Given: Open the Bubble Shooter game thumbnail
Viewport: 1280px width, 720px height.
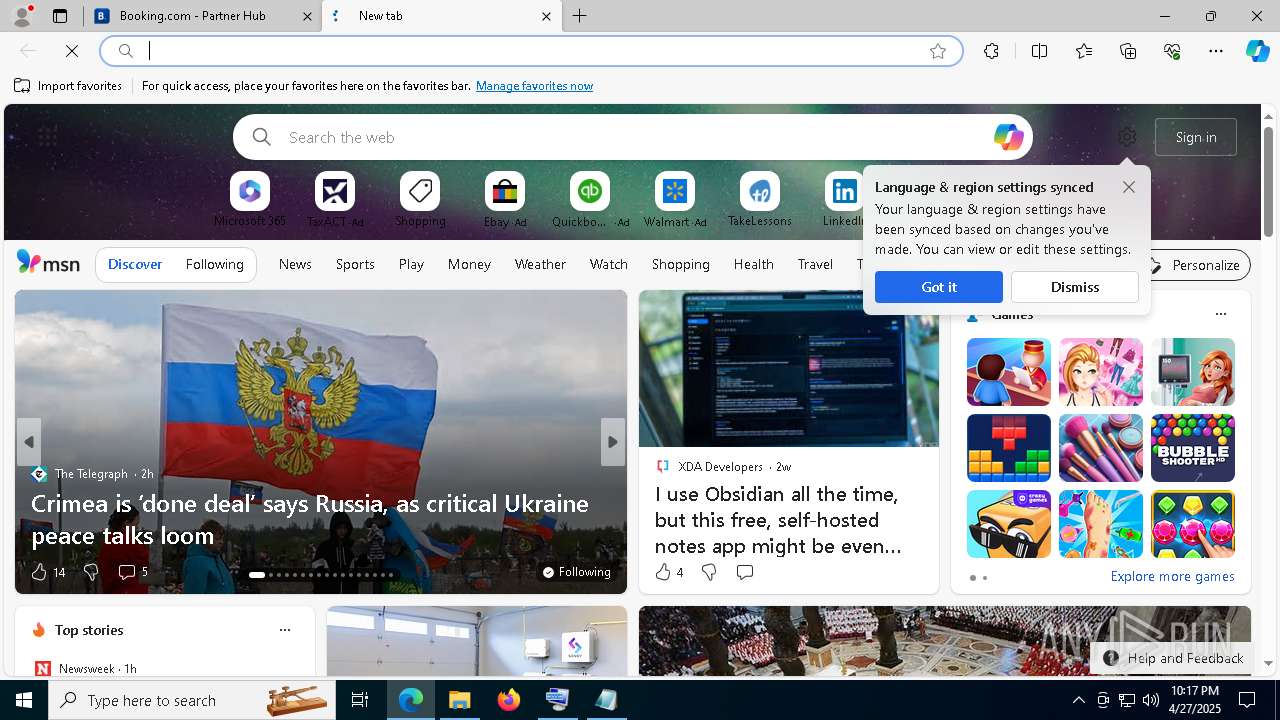Looking at the screenshot, I should tap(1193, 448).
